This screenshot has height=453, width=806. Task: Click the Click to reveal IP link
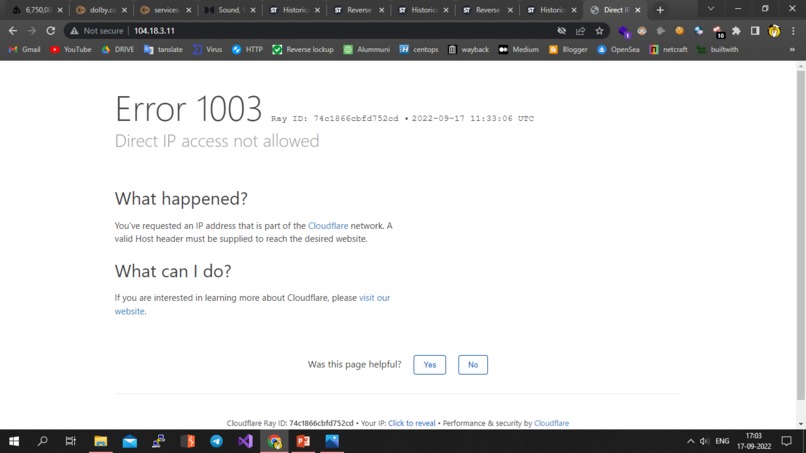coord(412,423)
